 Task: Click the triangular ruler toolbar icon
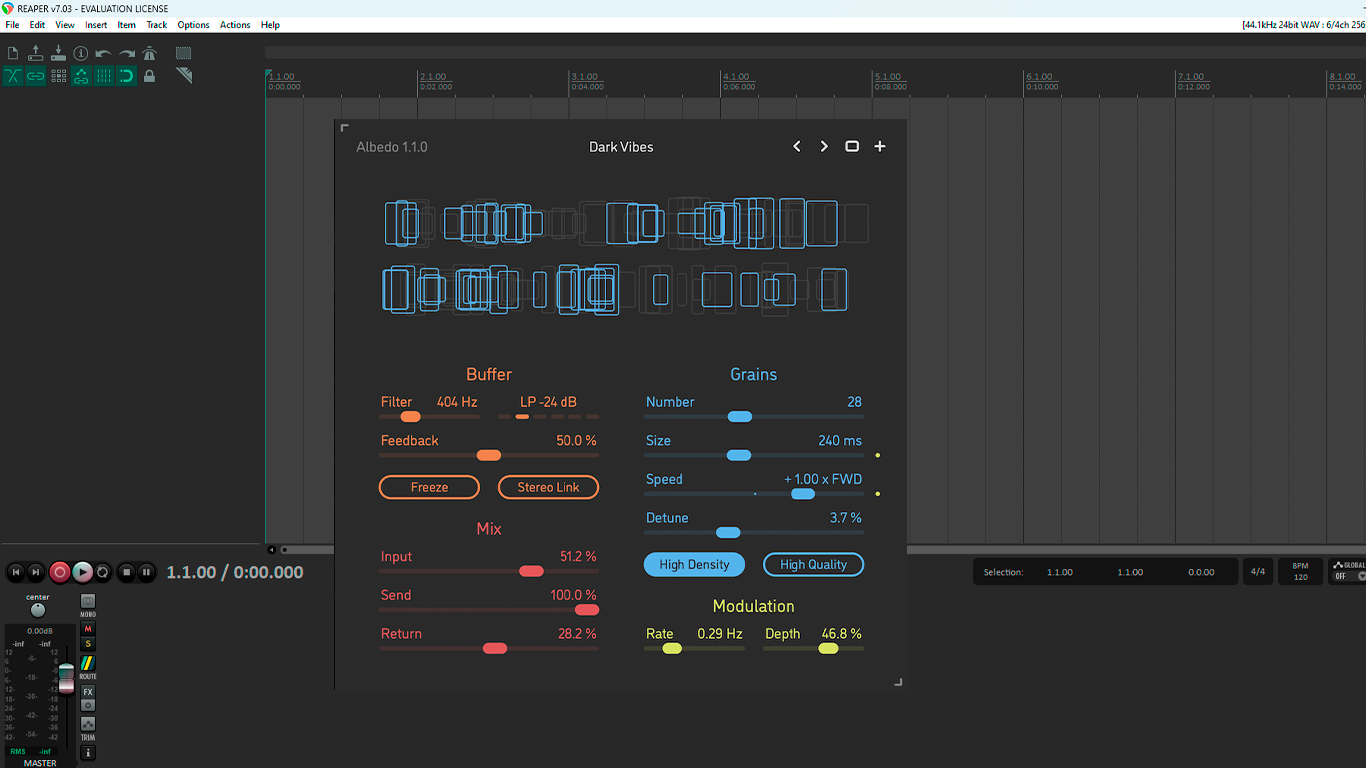[x=184, y=76]
